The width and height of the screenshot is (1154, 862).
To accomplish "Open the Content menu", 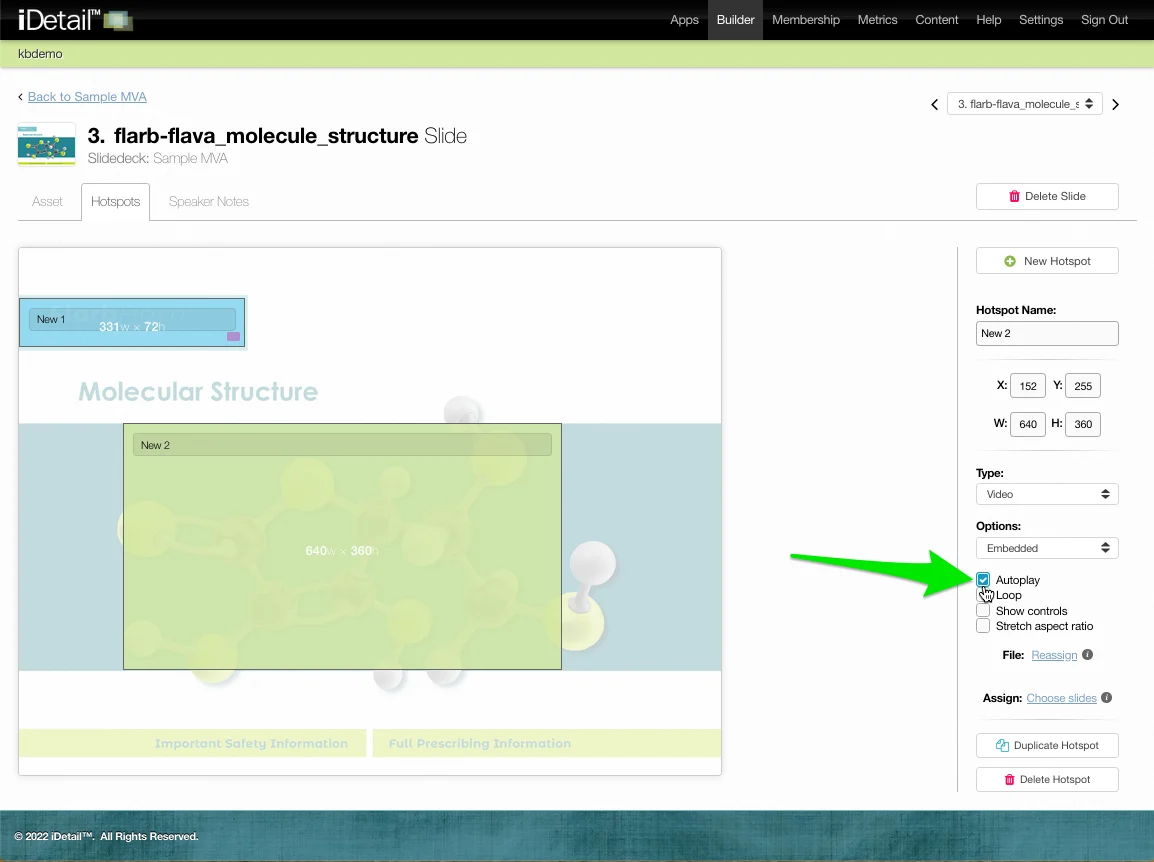I will 937,20.
